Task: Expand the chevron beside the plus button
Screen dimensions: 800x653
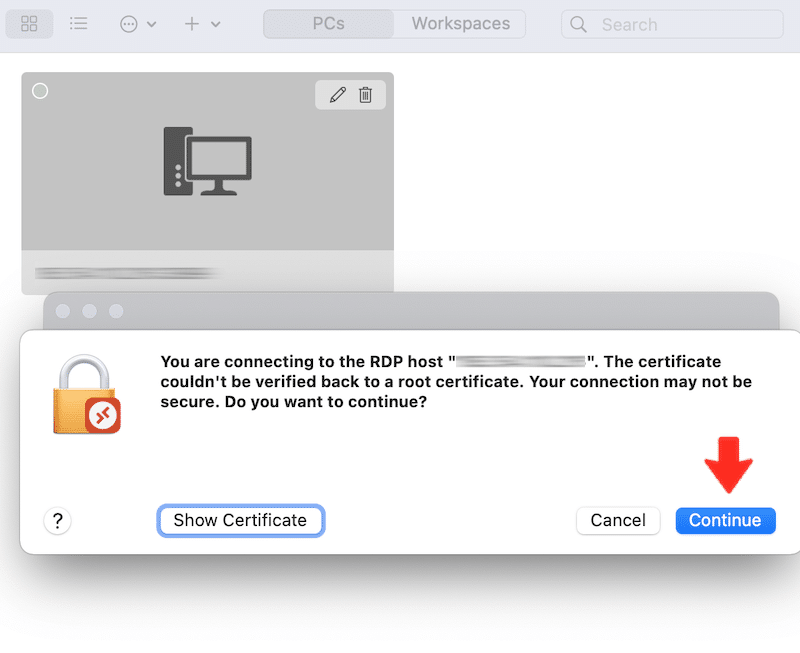Action: (216, 24)
